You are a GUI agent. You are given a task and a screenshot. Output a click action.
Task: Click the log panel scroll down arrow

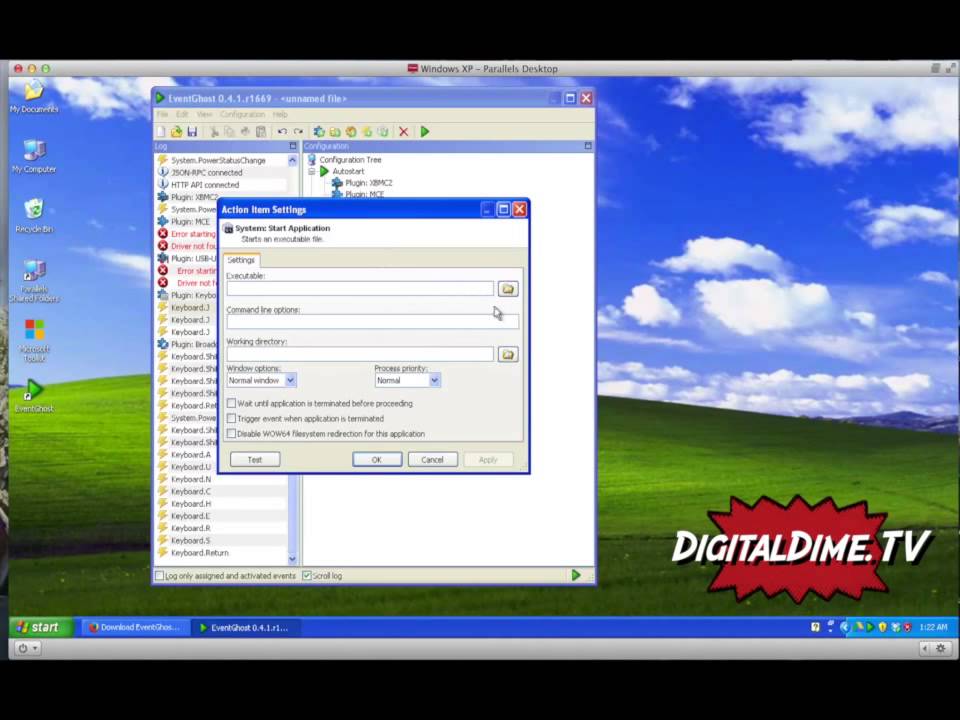292,558
